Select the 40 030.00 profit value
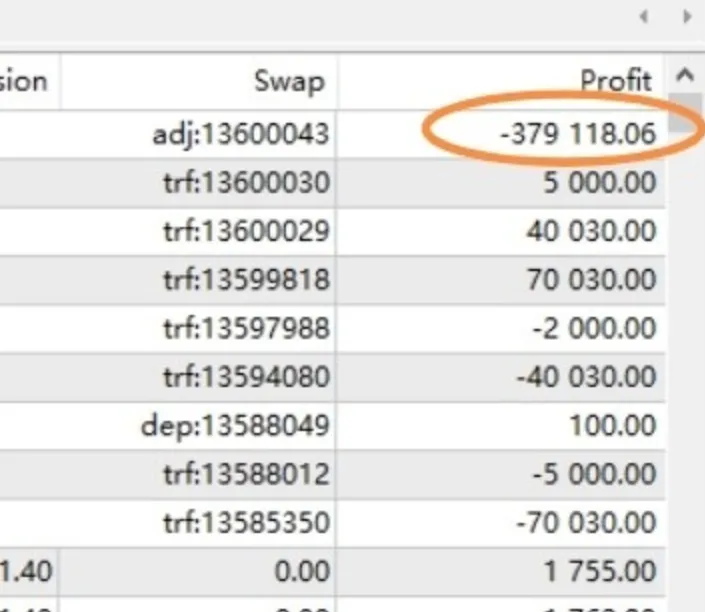705x612 pixels. pyautogui.click(x=591, y=231)
